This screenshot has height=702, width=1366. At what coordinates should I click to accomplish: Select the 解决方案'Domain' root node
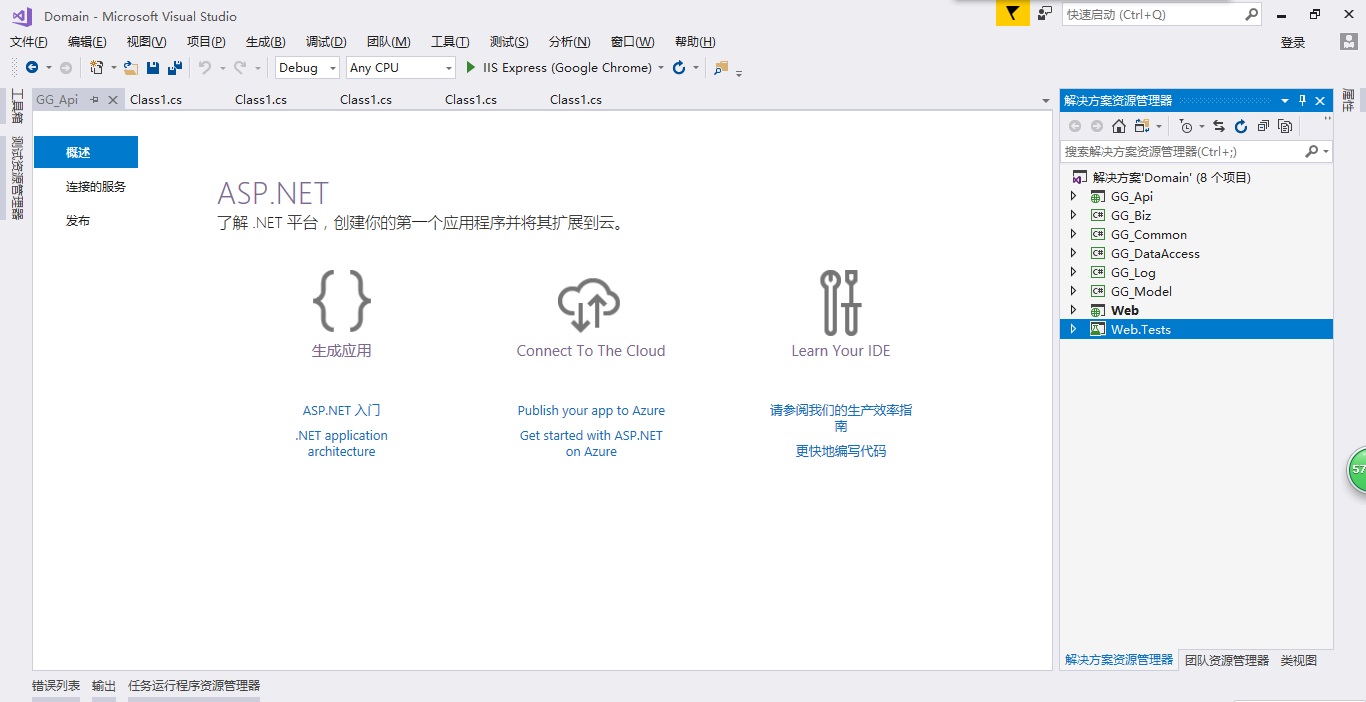pos(1171,177)
